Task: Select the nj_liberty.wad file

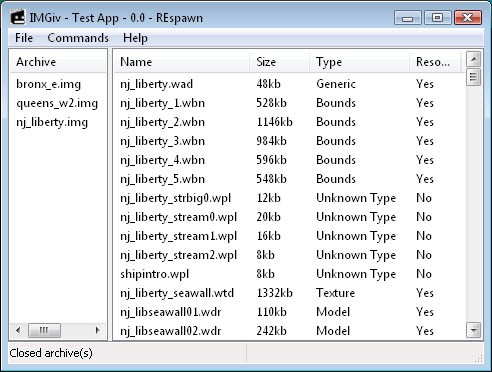Action: (x=157, y=84)
